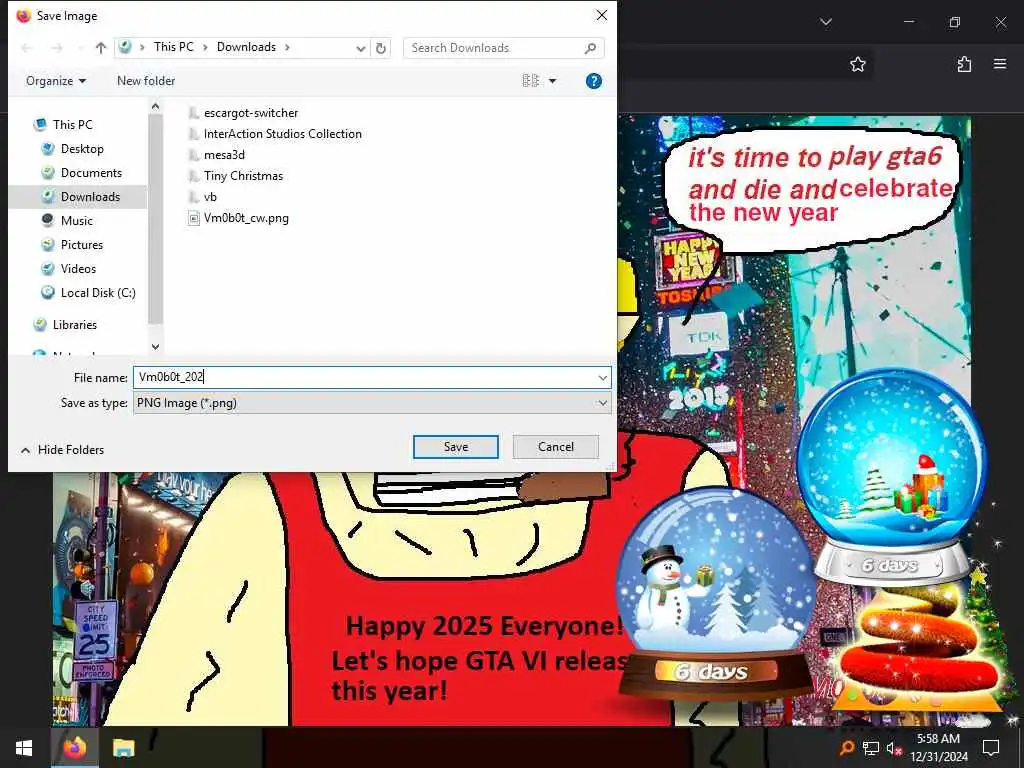Open the dialog help question mark icon

pos(594,81)
